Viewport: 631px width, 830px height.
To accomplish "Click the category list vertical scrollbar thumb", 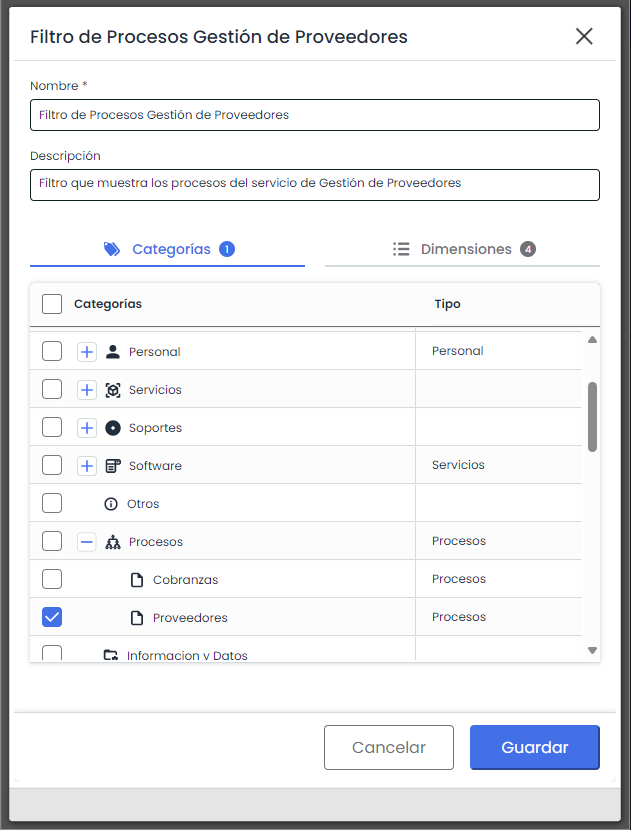I will [592, 415].
